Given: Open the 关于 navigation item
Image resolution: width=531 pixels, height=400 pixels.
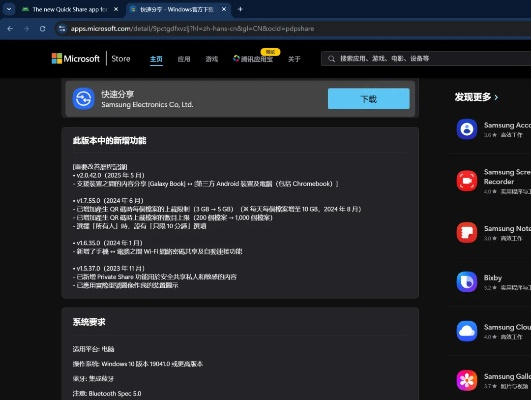Looking at the screenshot, I should (294, 59).
